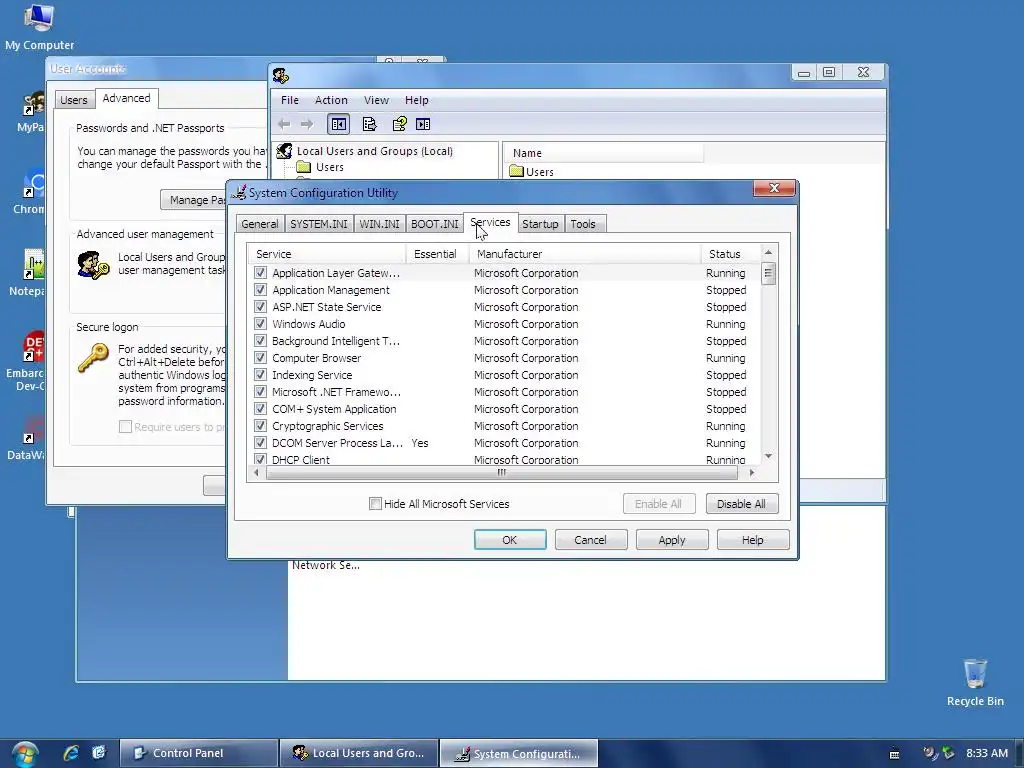Switch to the General tab
Screen dimensions: 1024x768
pos(259,224)
